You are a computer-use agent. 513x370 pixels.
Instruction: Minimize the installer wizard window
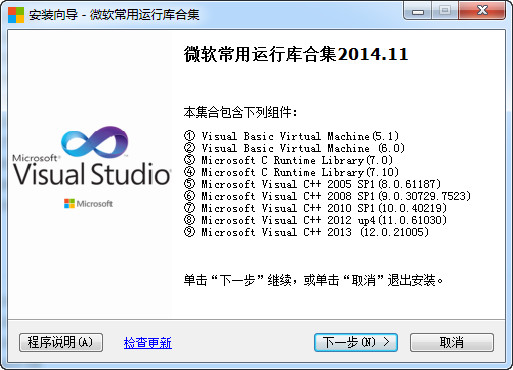pos(418,12)
